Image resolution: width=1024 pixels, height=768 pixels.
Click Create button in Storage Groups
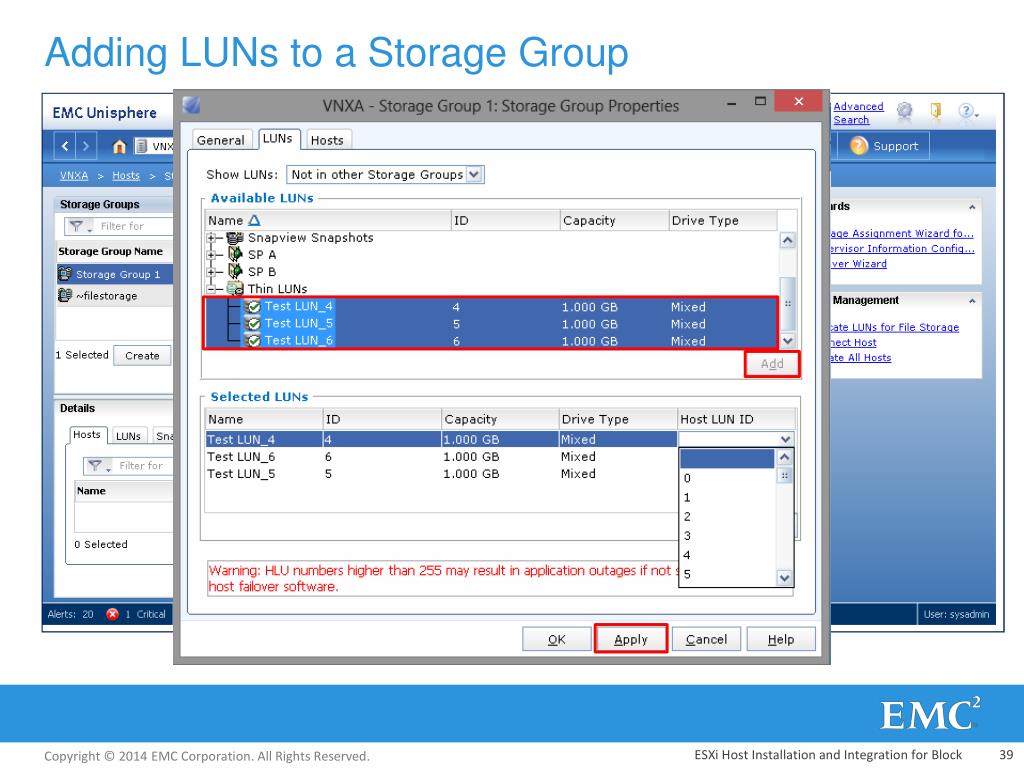(x=142, y=355)
